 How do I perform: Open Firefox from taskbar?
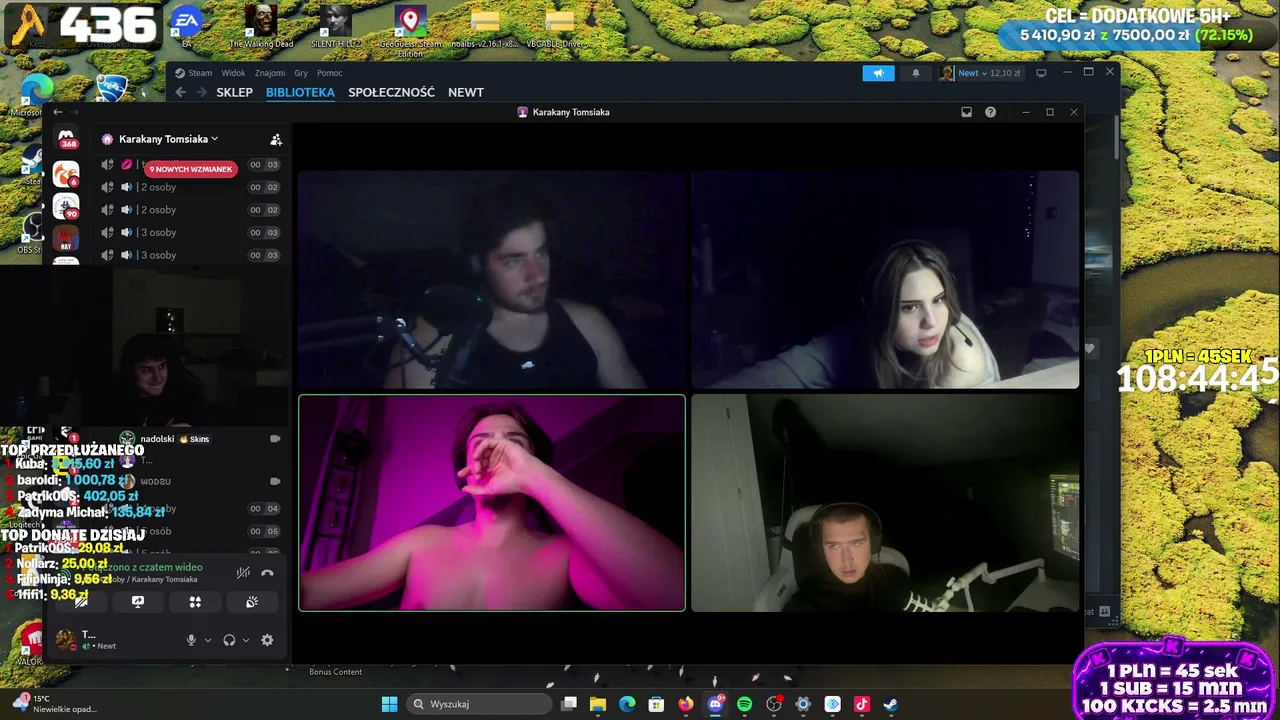(x=685, y=704)
